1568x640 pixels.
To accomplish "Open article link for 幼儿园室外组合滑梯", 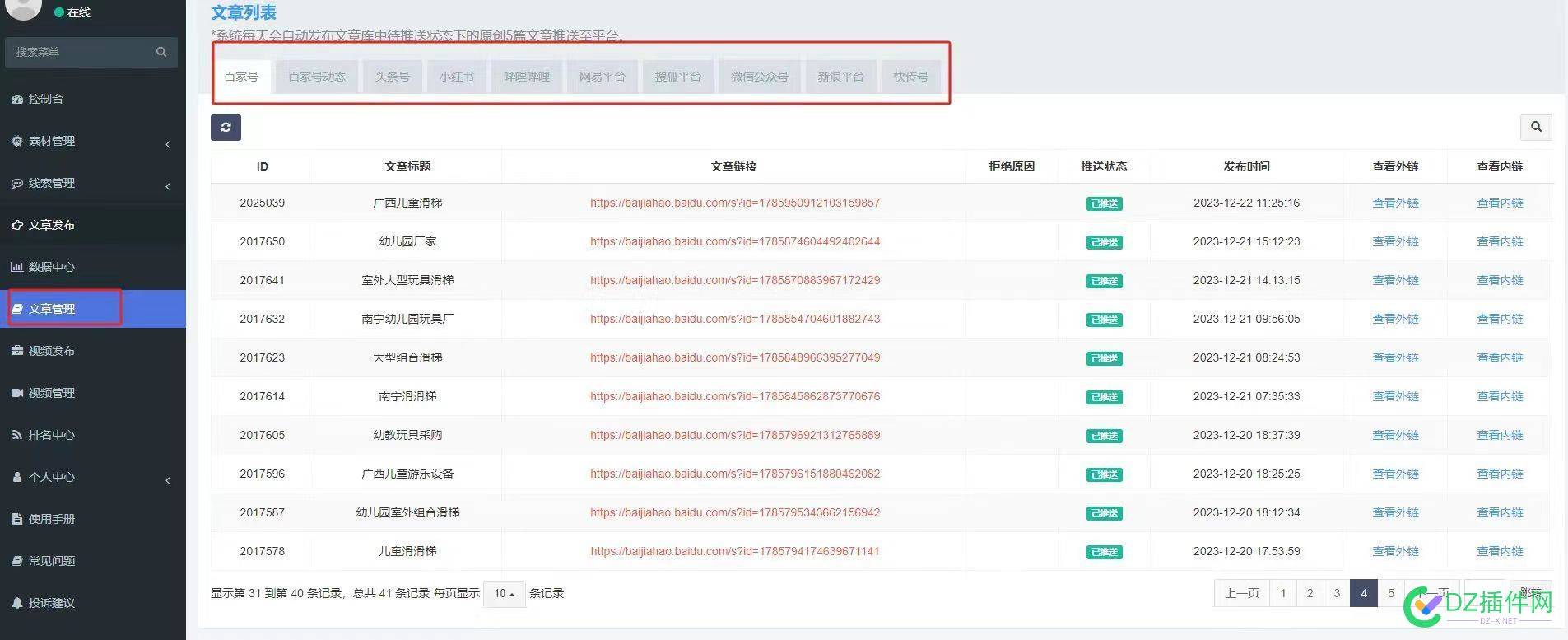I will pyautogui.click(x=735, y=512).
